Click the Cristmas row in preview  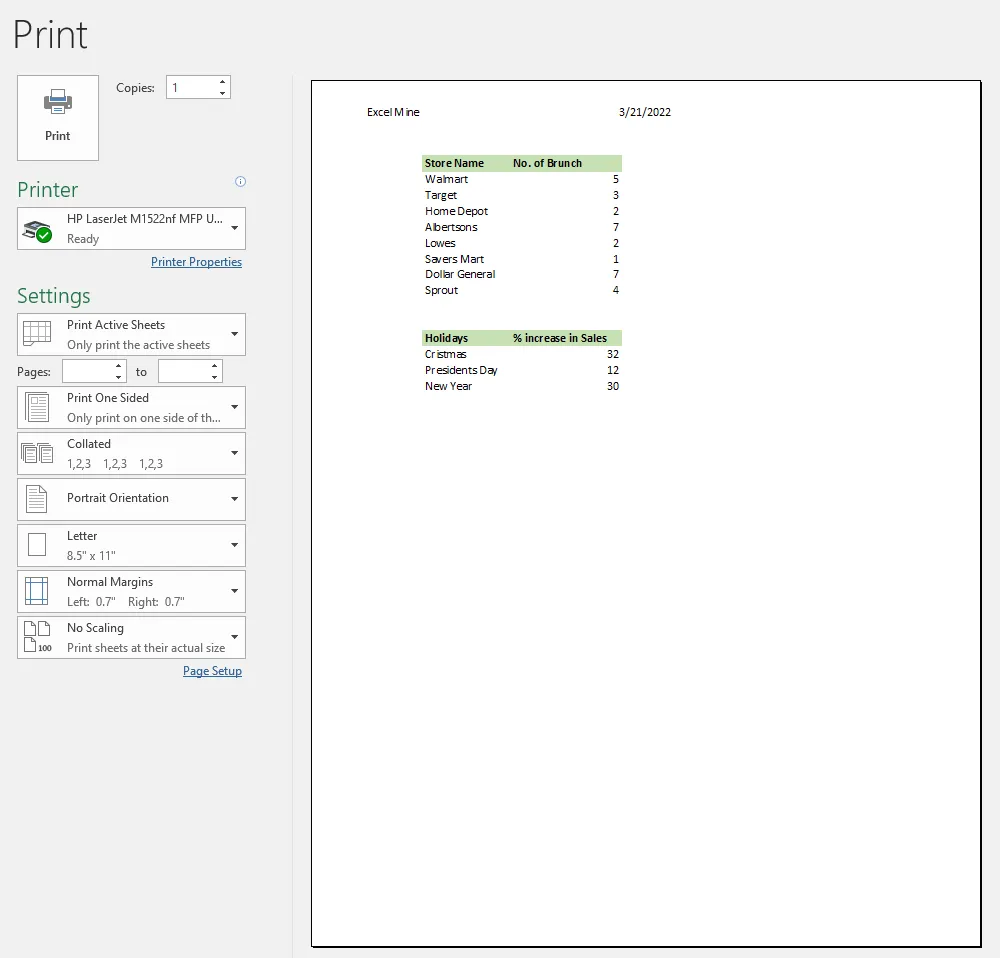(522, 354)
